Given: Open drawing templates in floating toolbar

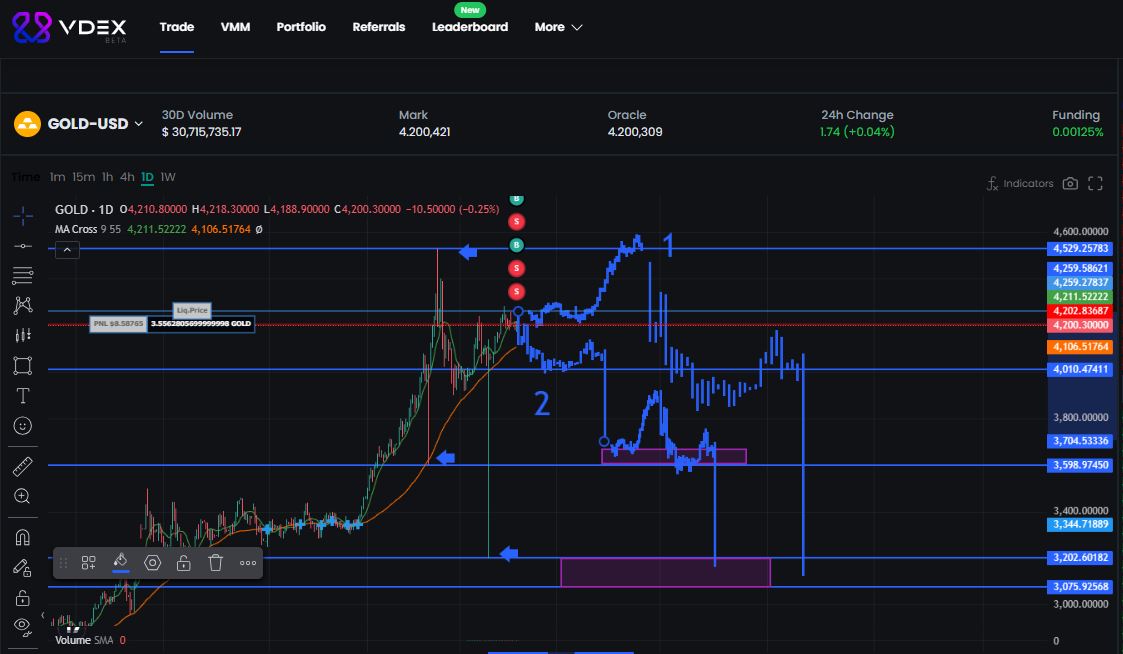Looking at the screenshot, I should [89, 563].
